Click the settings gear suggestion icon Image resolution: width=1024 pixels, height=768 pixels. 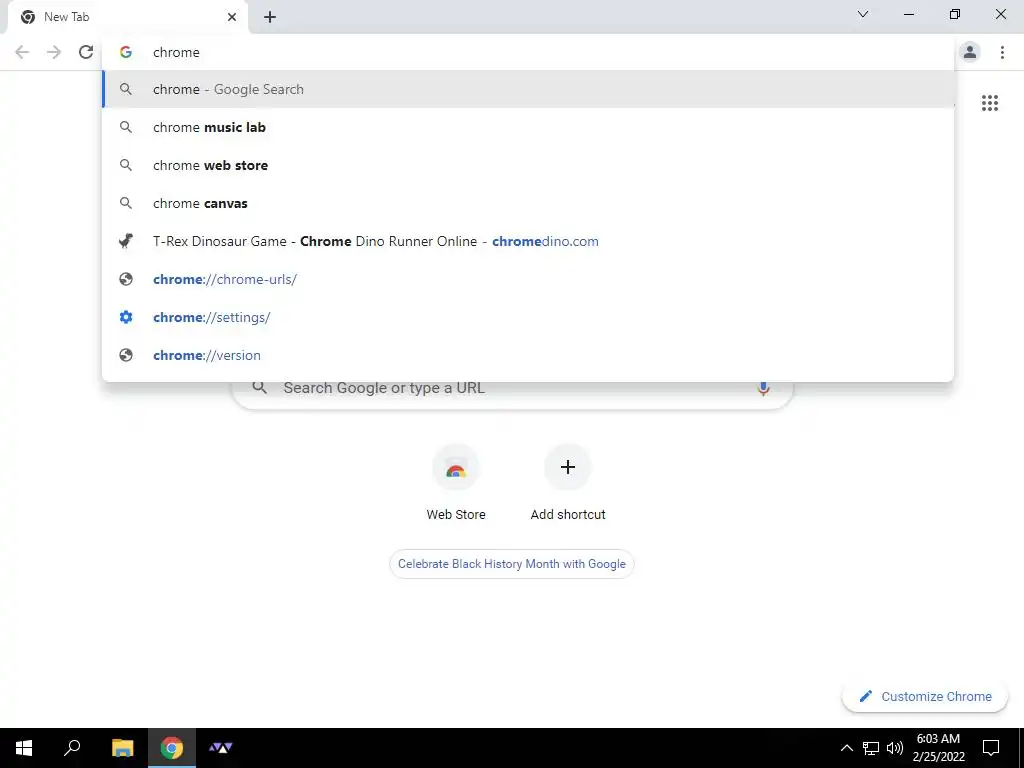pyautogui.click(x=126, y=317)
